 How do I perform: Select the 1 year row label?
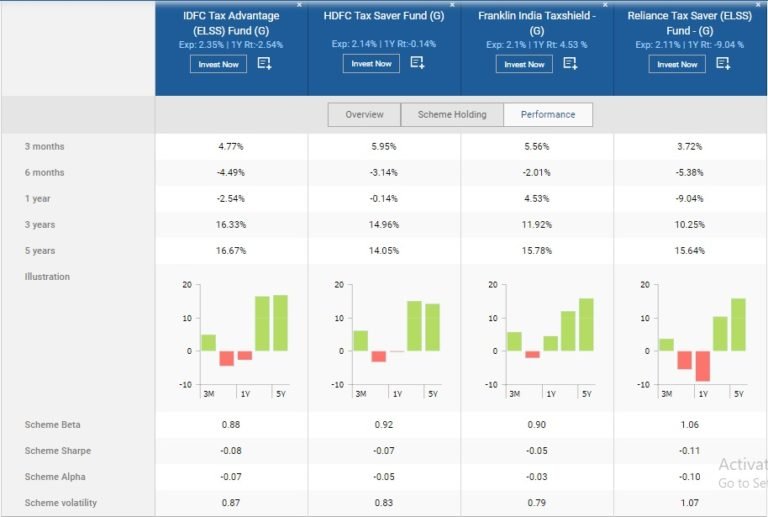(38, 199)
